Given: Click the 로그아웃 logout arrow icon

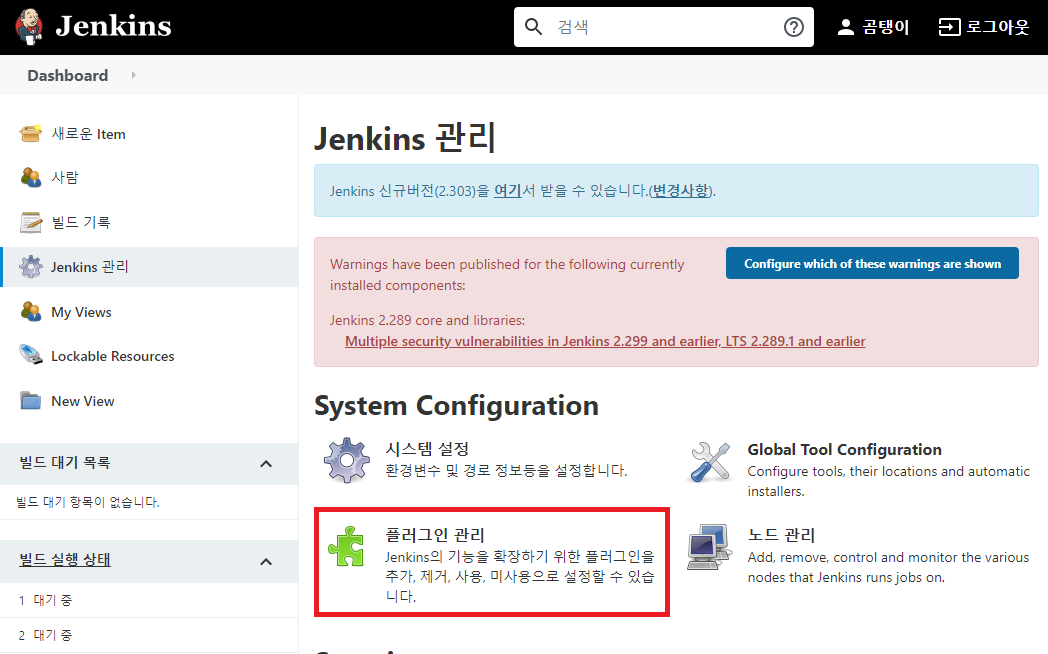Looking at the screenshot, I should (949, 27).
